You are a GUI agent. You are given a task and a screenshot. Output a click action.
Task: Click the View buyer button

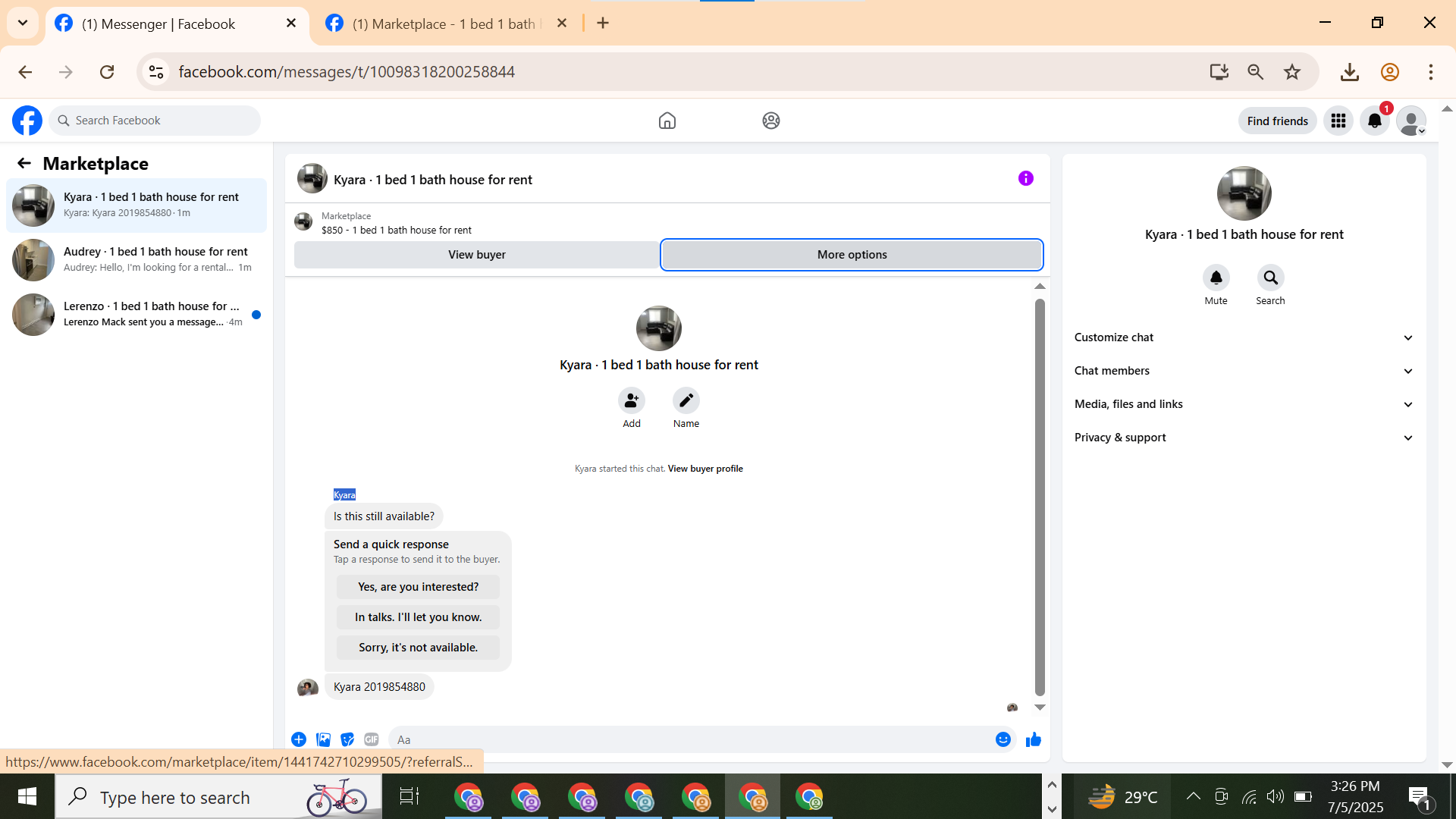tap(476, 255)
